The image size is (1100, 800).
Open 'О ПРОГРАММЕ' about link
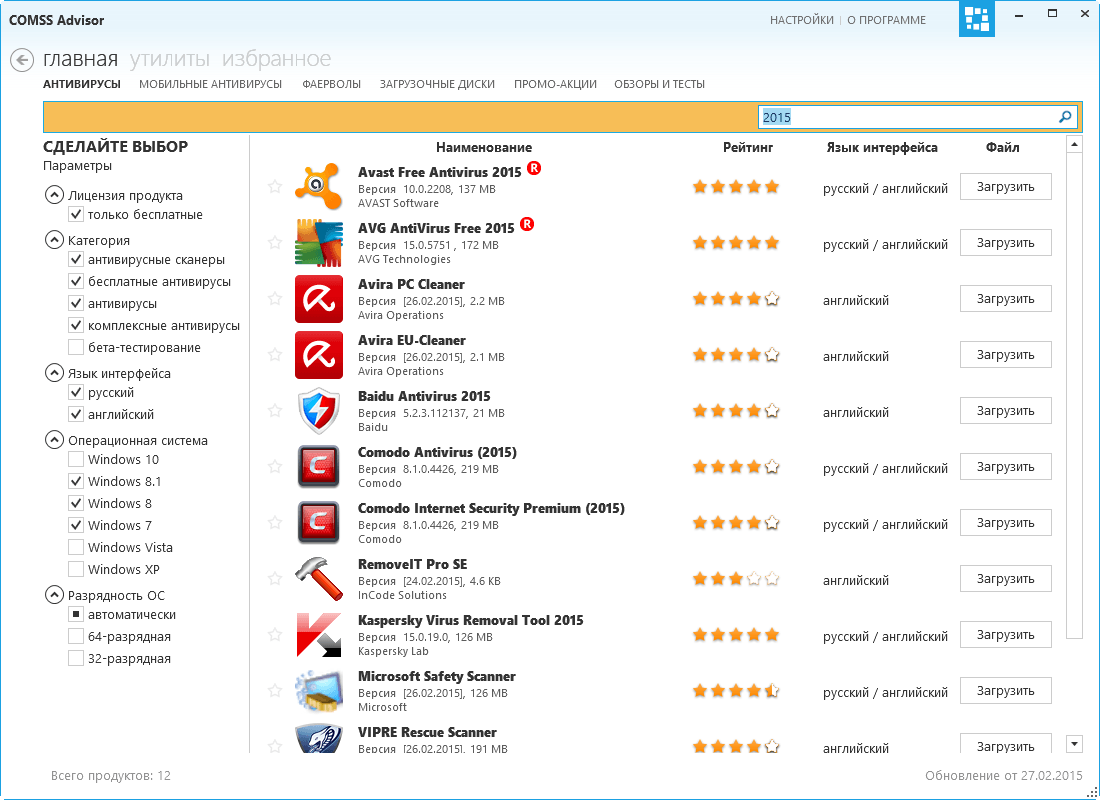pyautogui.click(x=887, y=20)
